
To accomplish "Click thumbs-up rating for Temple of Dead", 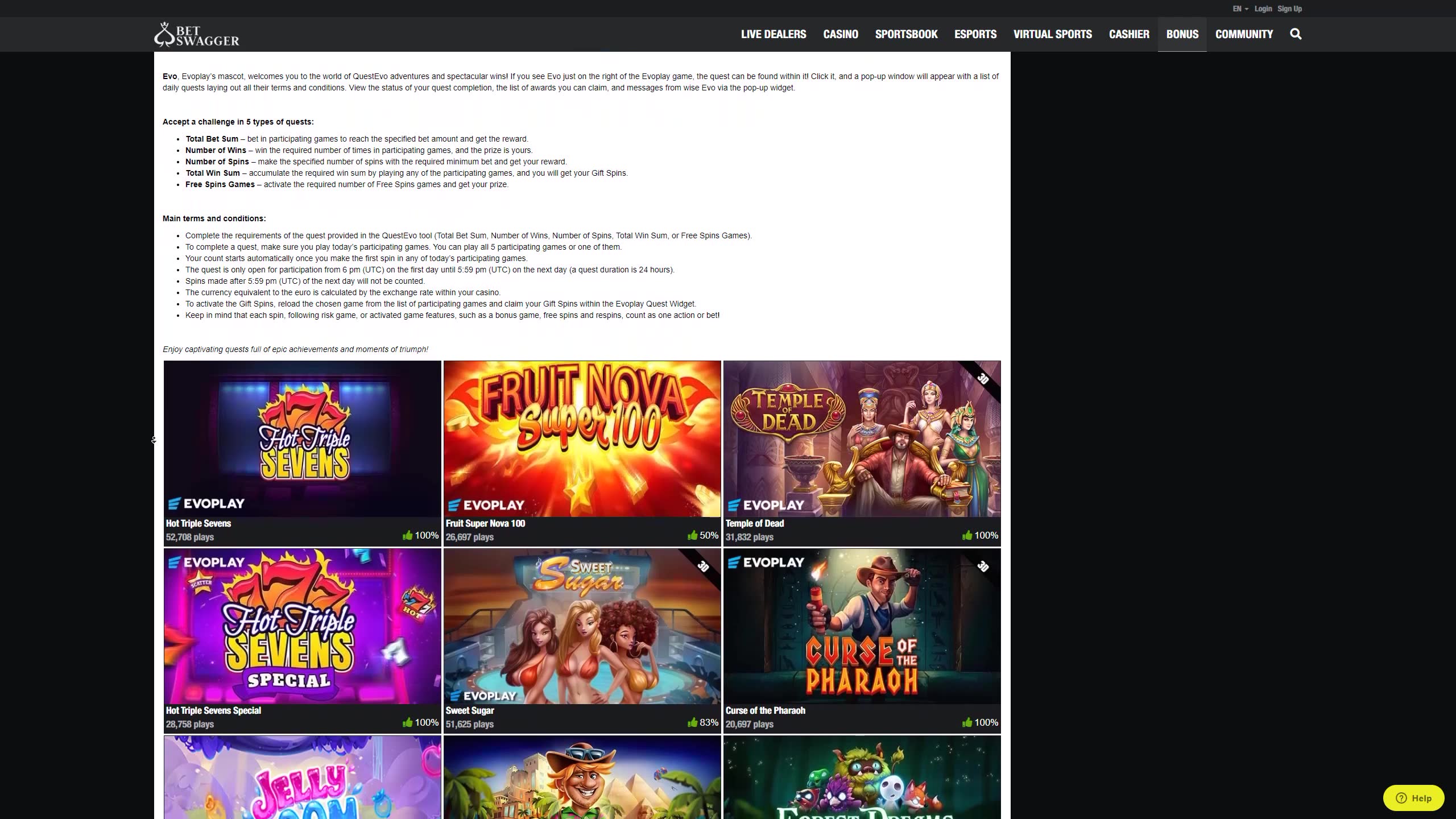I will [x=967, y=535].
